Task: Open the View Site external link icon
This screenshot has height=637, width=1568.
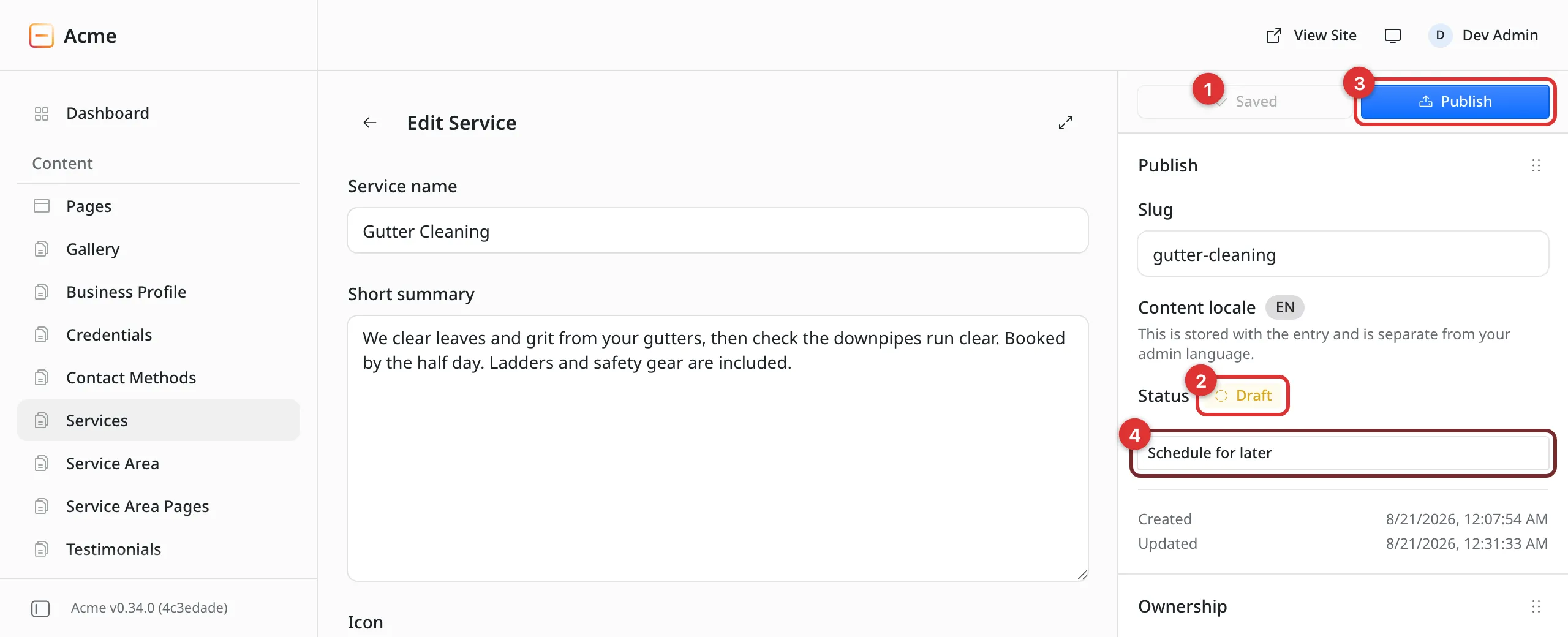Action: coord(1274,36)
